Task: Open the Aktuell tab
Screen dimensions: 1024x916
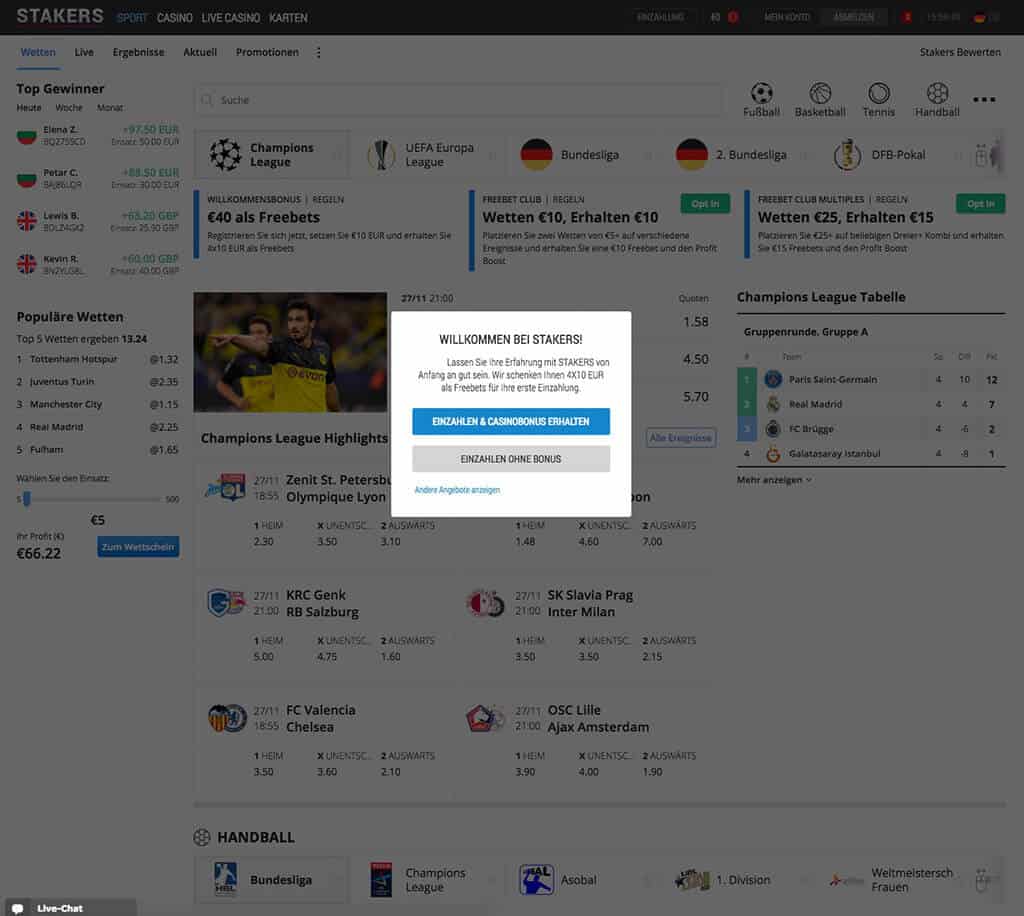Action: (200, 52)
